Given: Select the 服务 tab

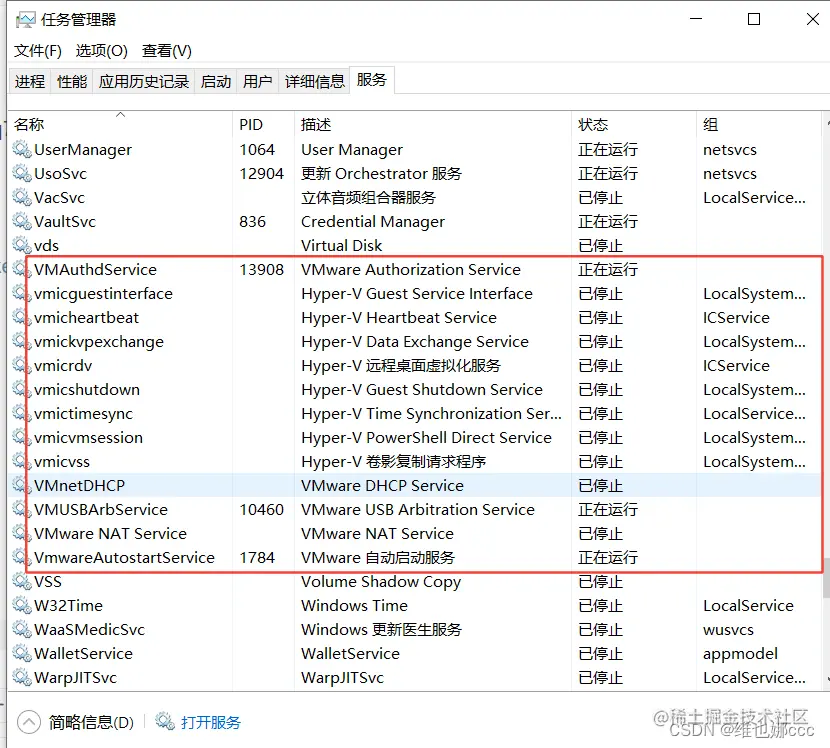Looking at the screenshot, I should [x=372, y=80].
